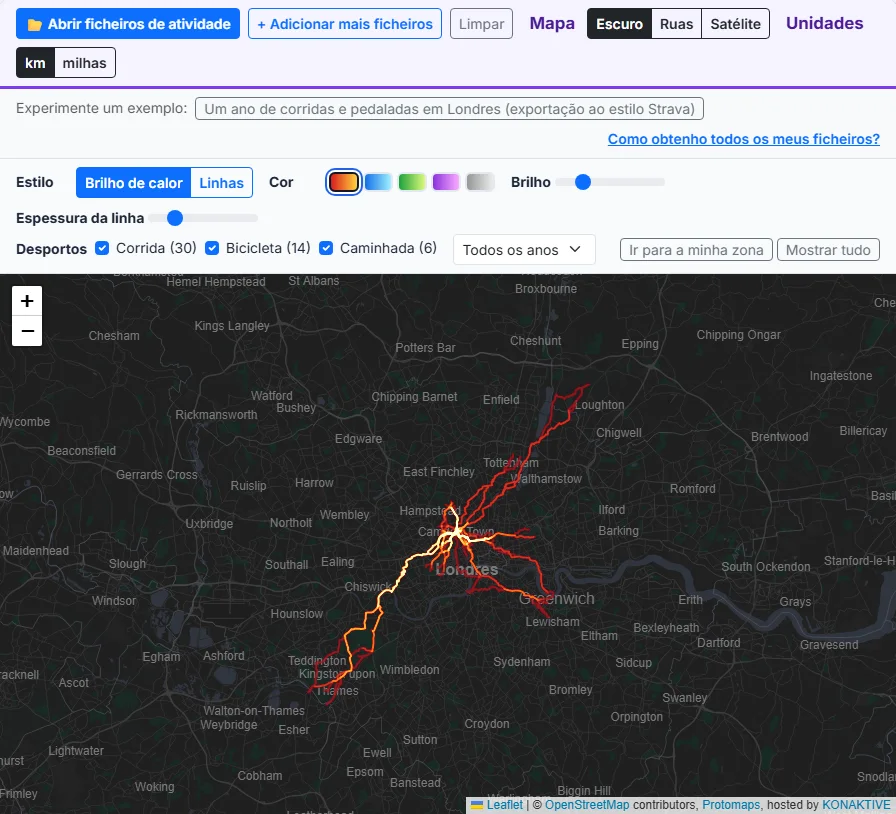Zoom in on the map
Viewport: 896px width, 814px height.
(27, 301)
